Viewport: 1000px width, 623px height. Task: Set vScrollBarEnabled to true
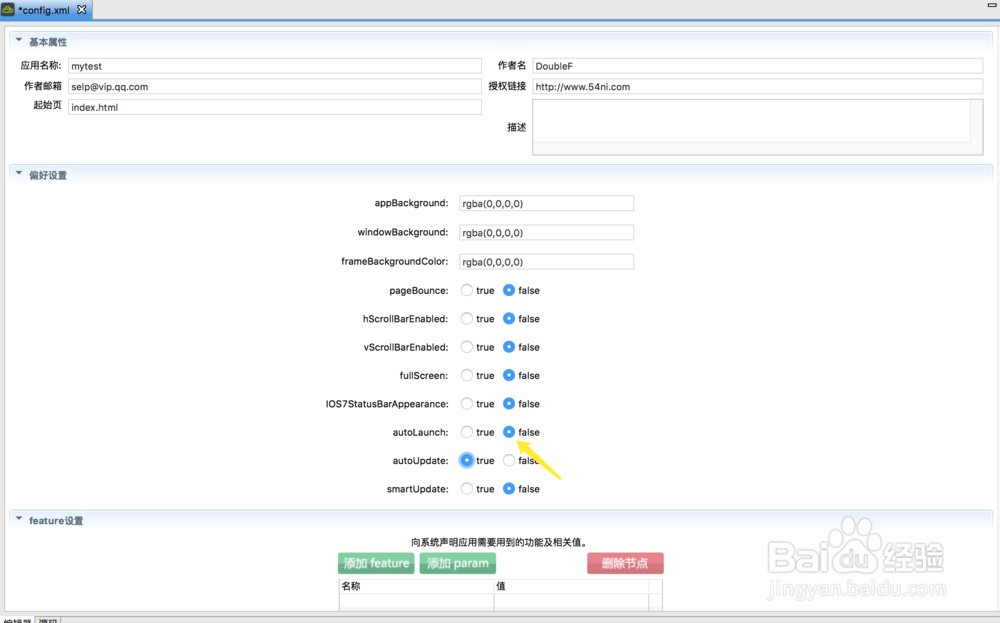pyautogui.click(x=467, y=347)
